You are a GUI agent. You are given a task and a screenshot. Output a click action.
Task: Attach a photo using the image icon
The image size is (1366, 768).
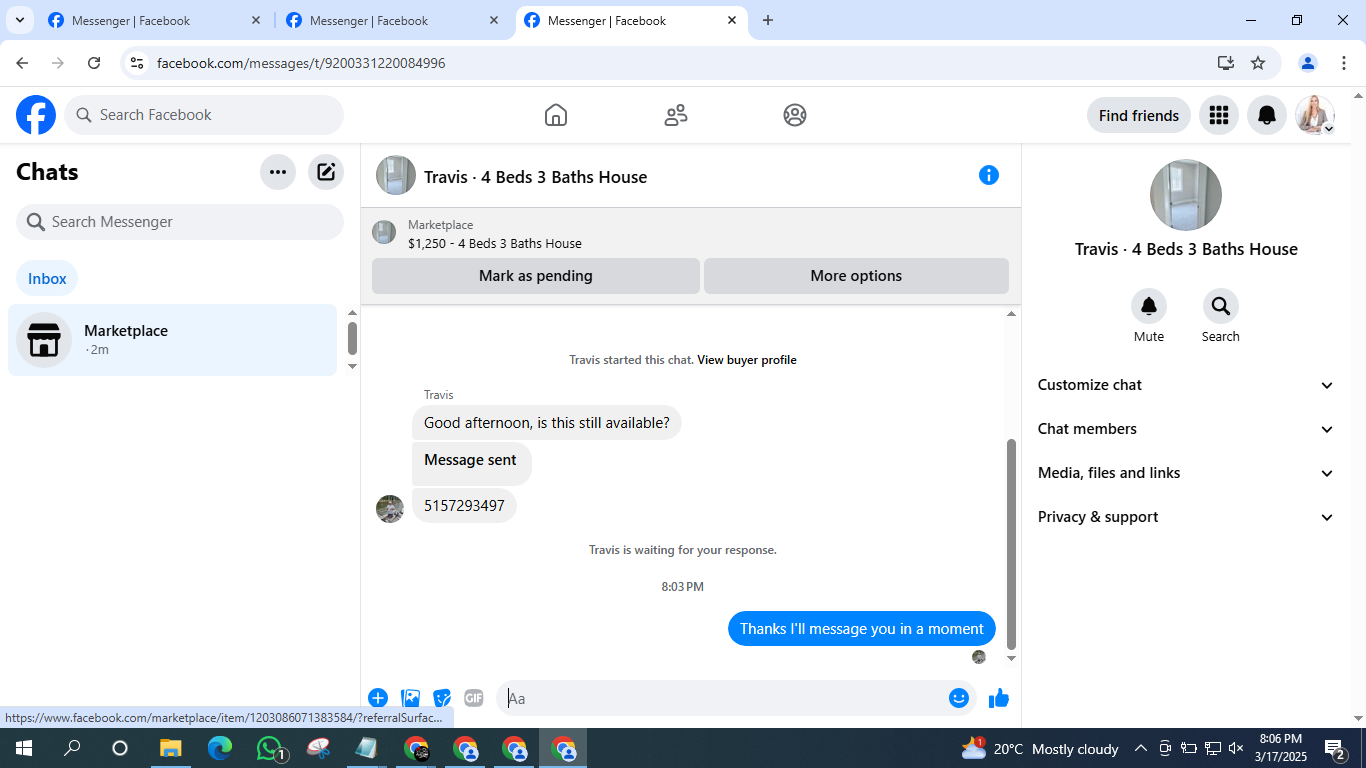point(410,698)
